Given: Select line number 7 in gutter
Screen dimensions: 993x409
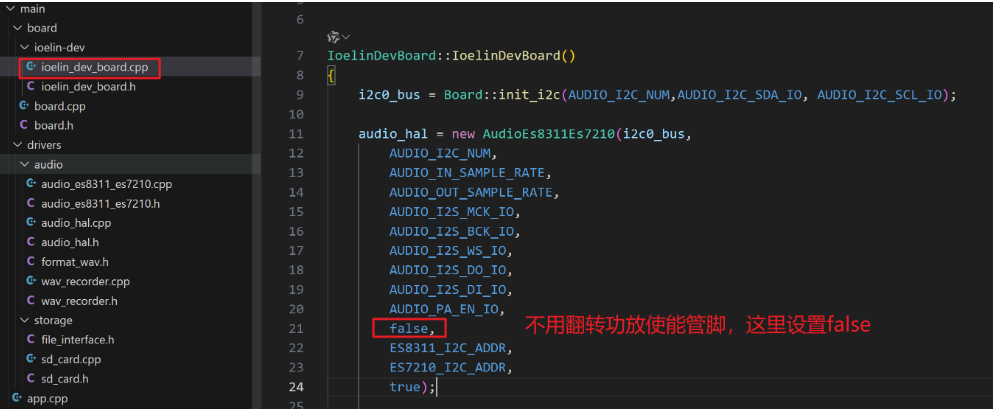Looking at the screenshot, I should [300, 56].
